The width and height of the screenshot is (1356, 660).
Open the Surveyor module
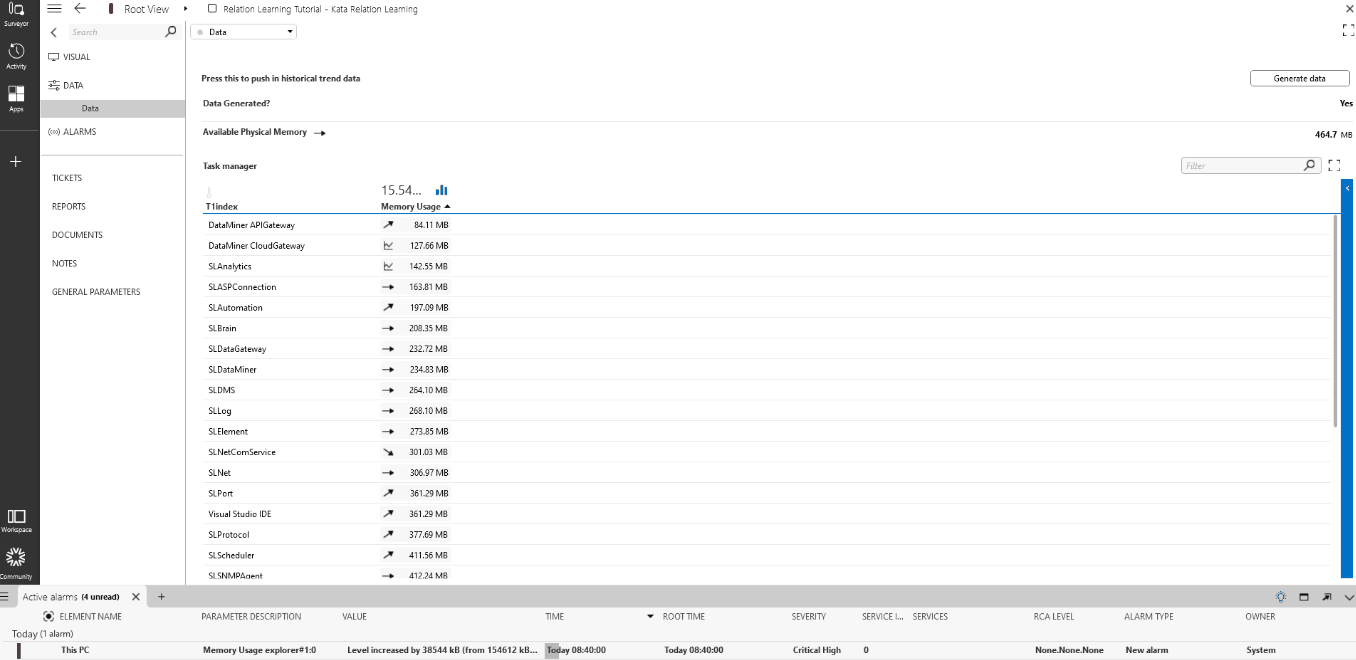tap(16, 13)
